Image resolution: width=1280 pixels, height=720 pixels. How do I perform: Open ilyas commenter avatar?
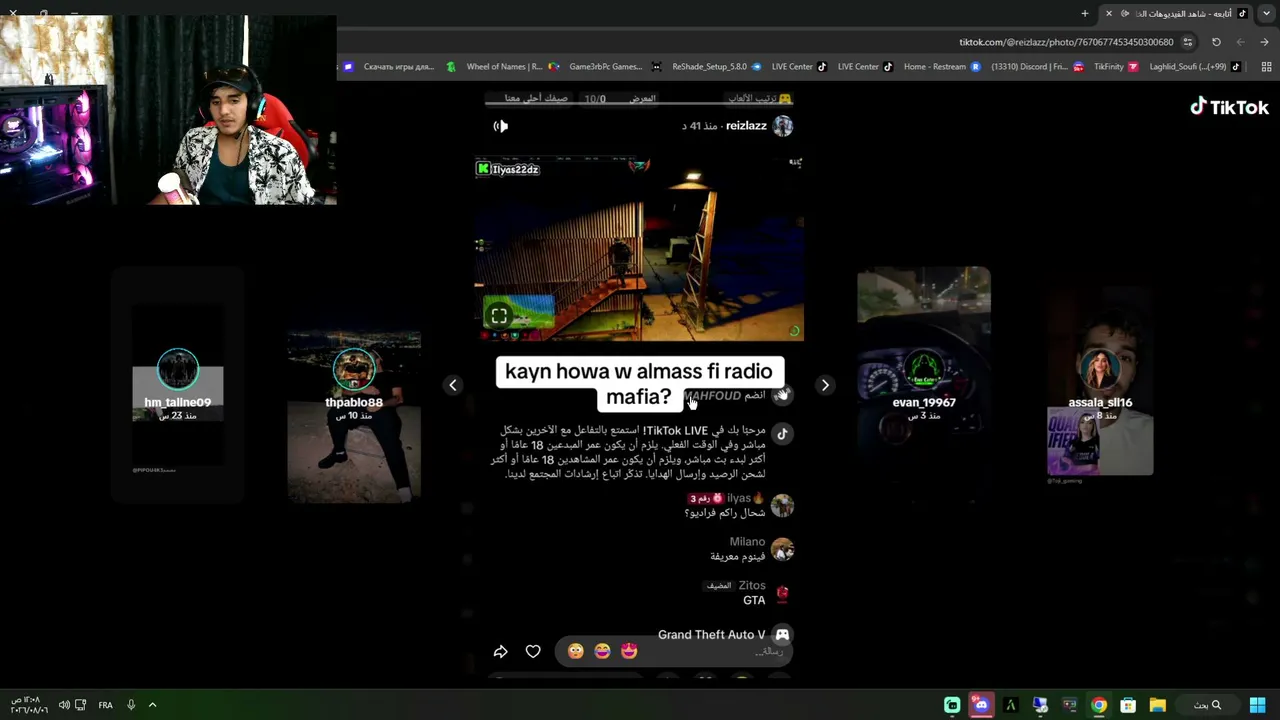(782, 505)
